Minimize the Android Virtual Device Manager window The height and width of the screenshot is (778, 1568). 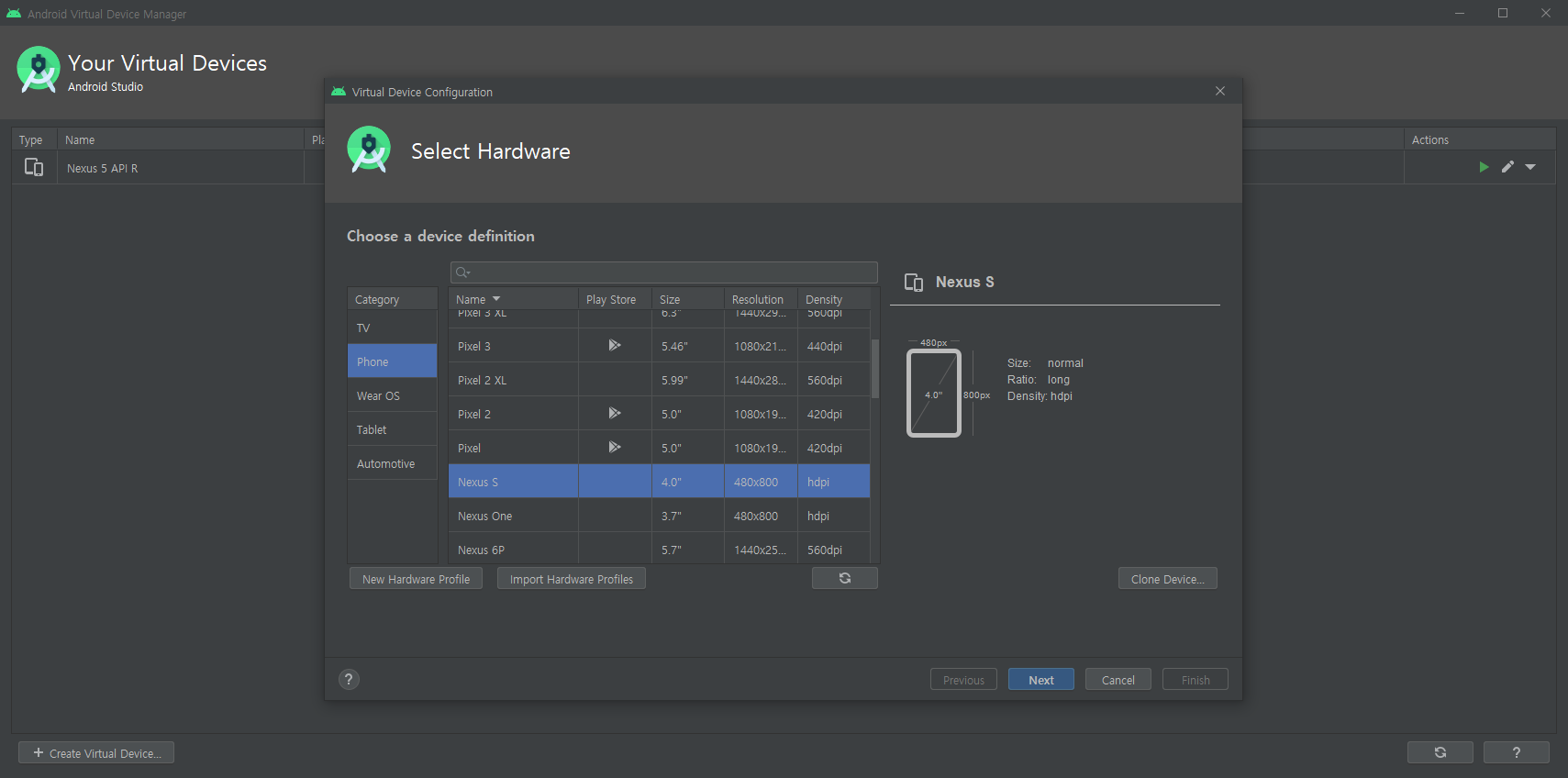tap(1460, 13)
